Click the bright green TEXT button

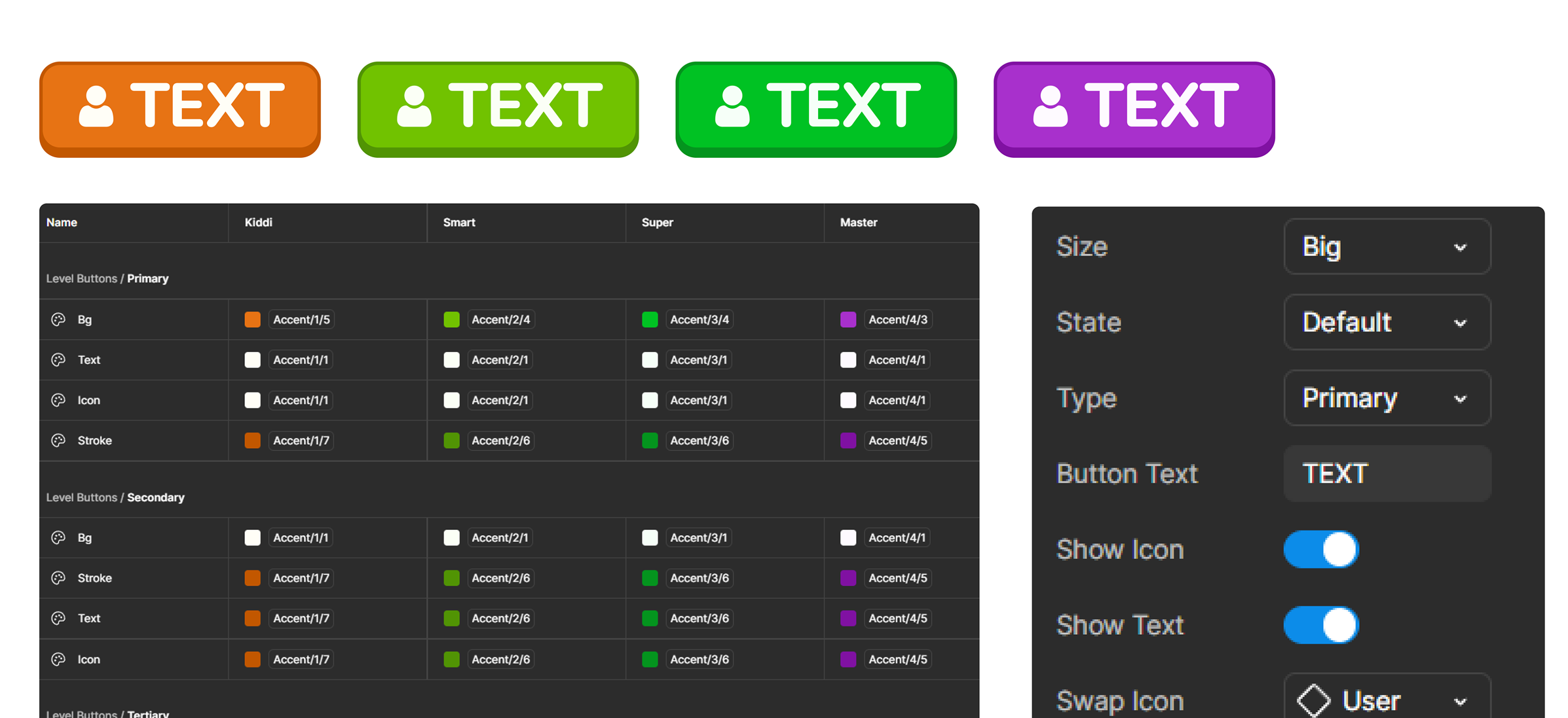coord(815,108)
